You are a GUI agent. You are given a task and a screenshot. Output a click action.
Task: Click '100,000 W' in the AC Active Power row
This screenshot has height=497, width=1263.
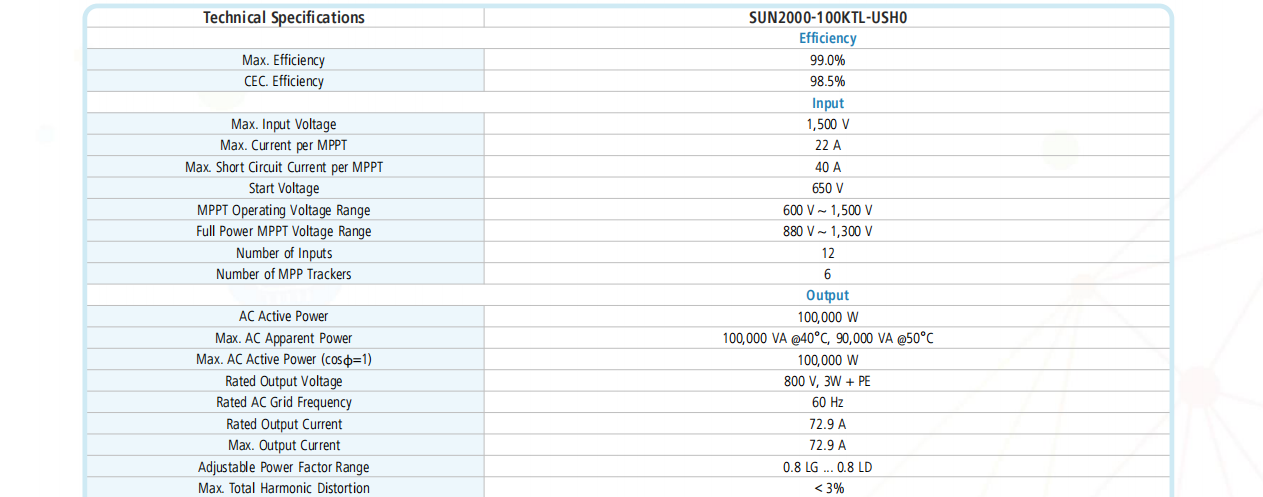(828, 316)
